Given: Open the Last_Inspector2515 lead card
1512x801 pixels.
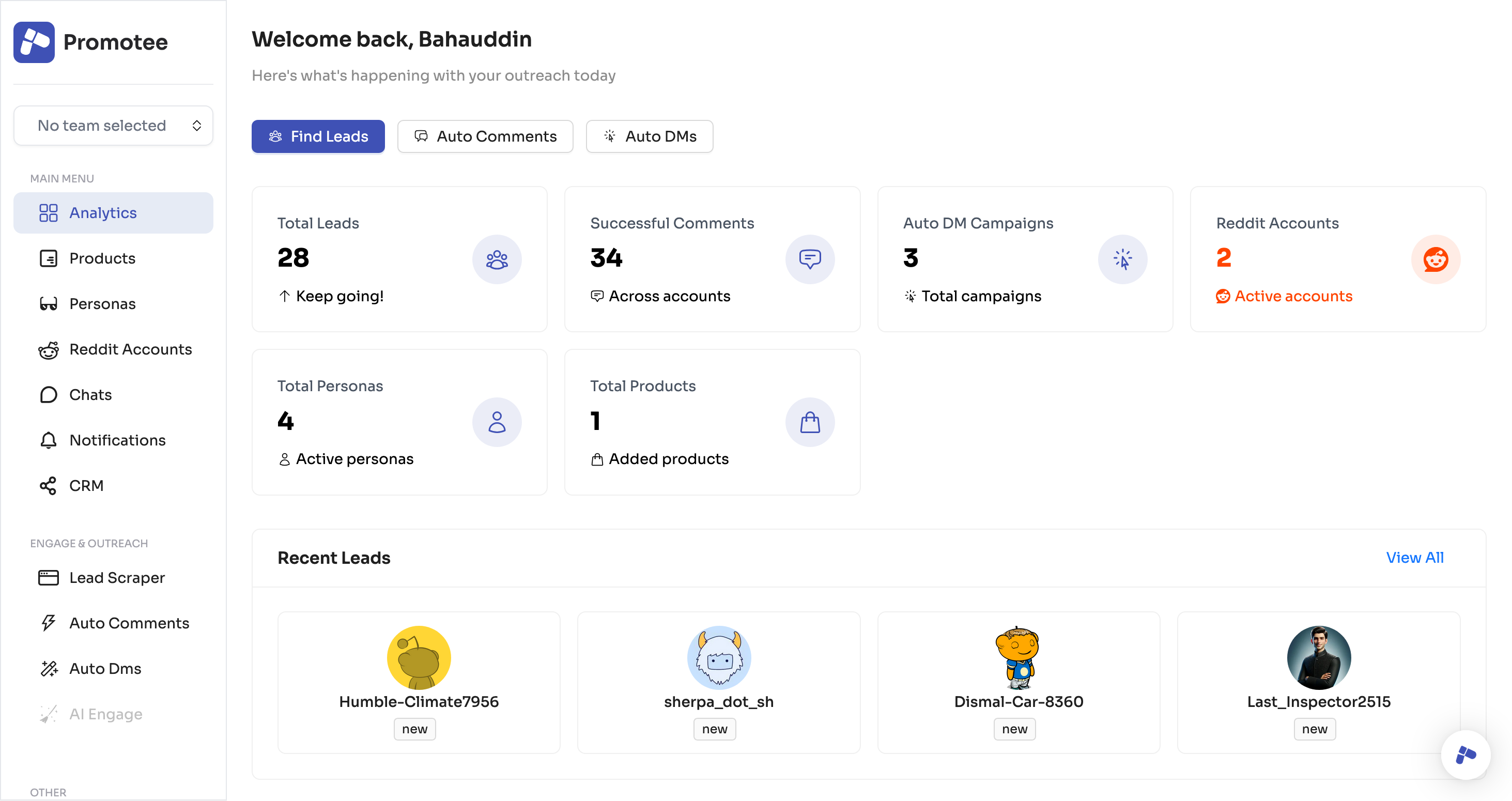Looking at the screenshot, I should 1318,682.
